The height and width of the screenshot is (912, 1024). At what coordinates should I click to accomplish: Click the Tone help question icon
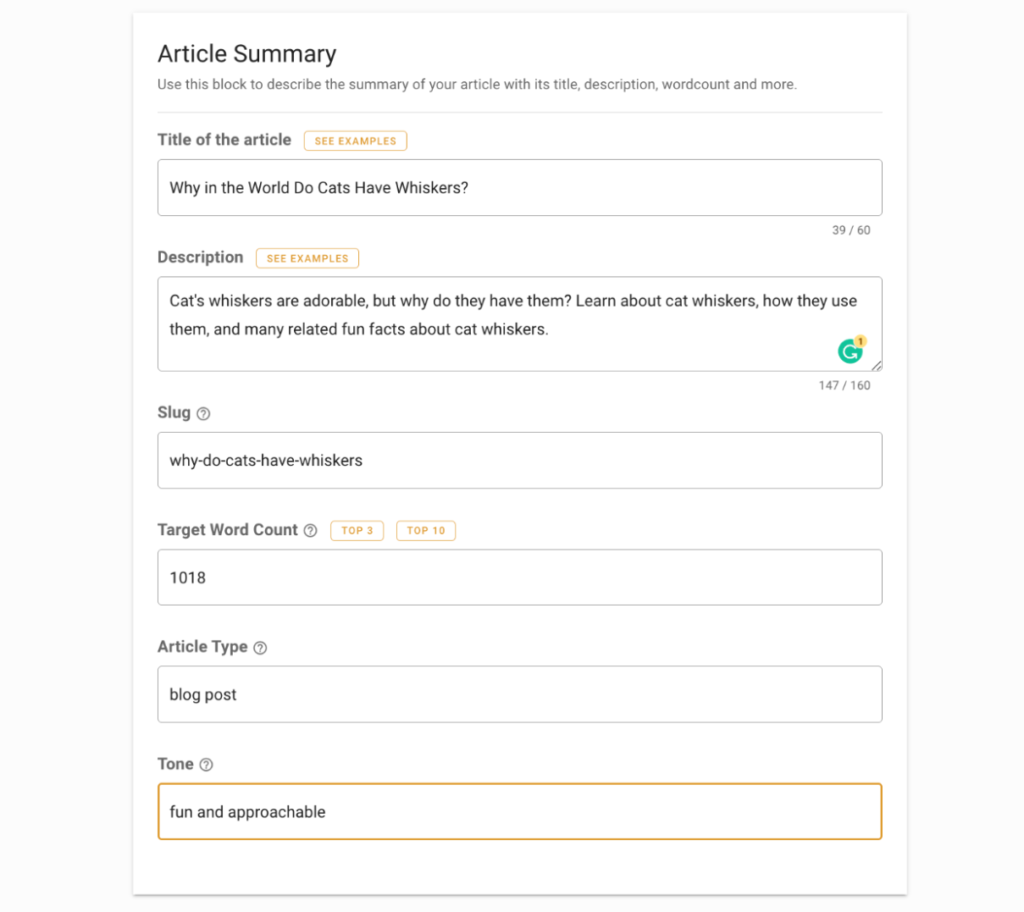tap(206, 764)
